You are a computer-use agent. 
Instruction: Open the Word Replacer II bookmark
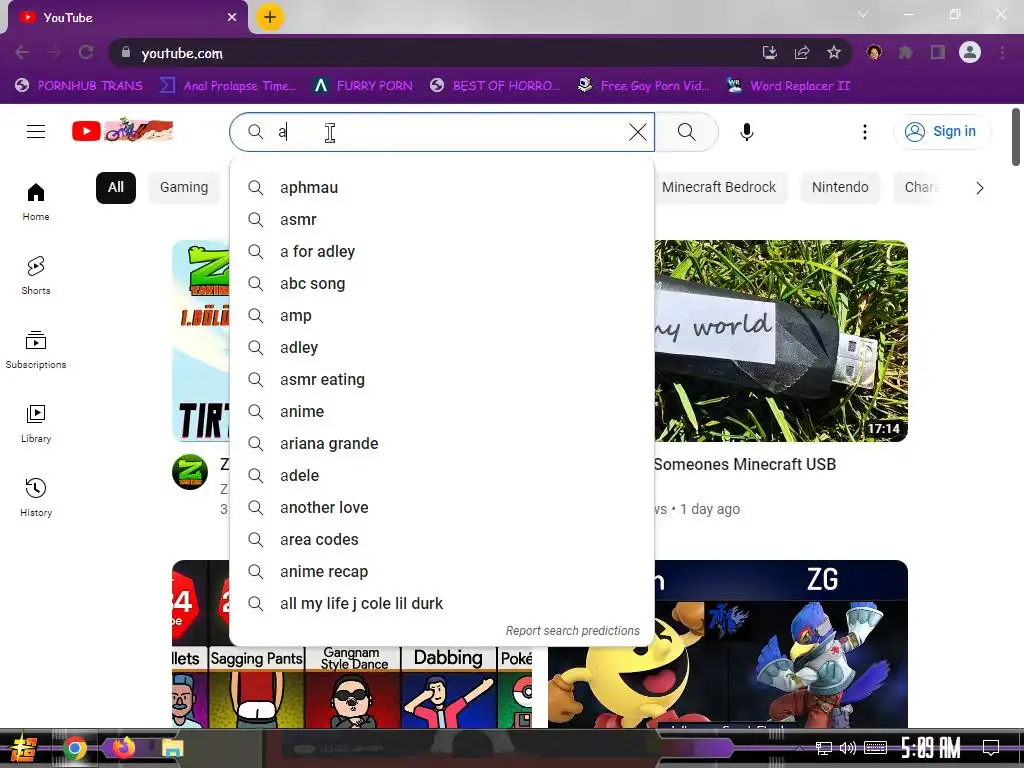tap(788, 86)
